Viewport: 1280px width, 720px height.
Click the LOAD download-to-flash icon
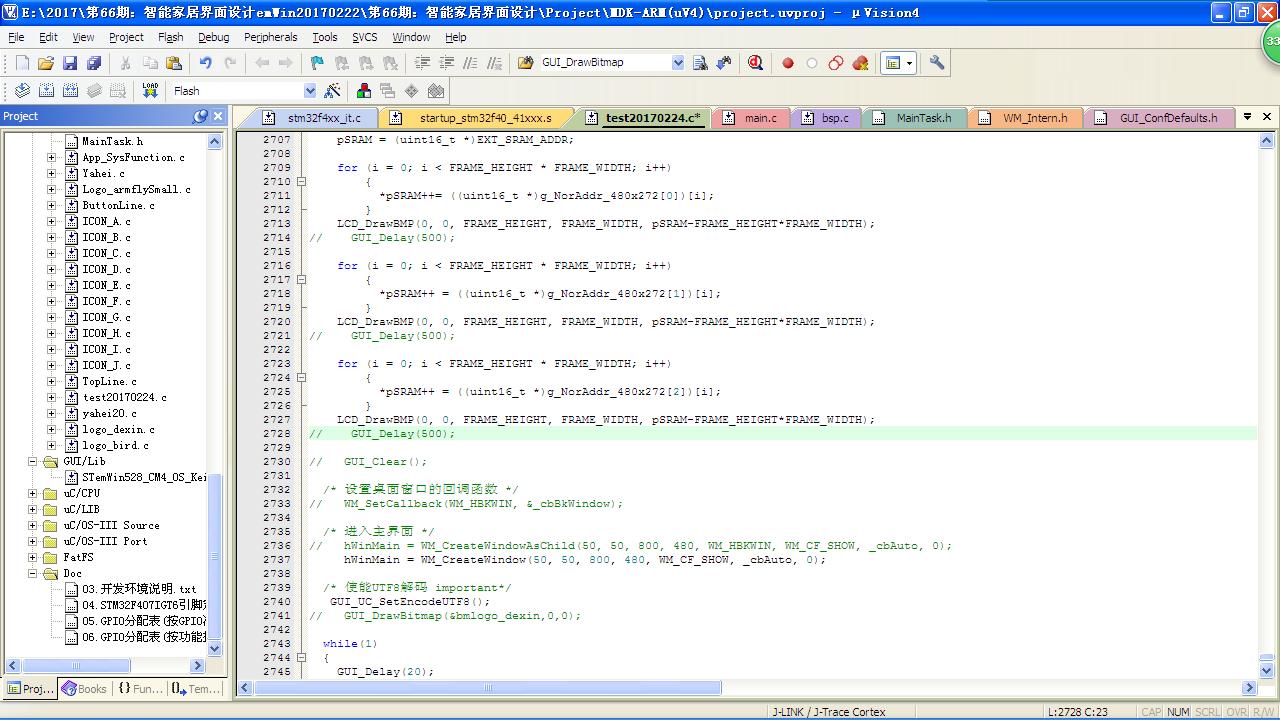[x=150, y=91]
